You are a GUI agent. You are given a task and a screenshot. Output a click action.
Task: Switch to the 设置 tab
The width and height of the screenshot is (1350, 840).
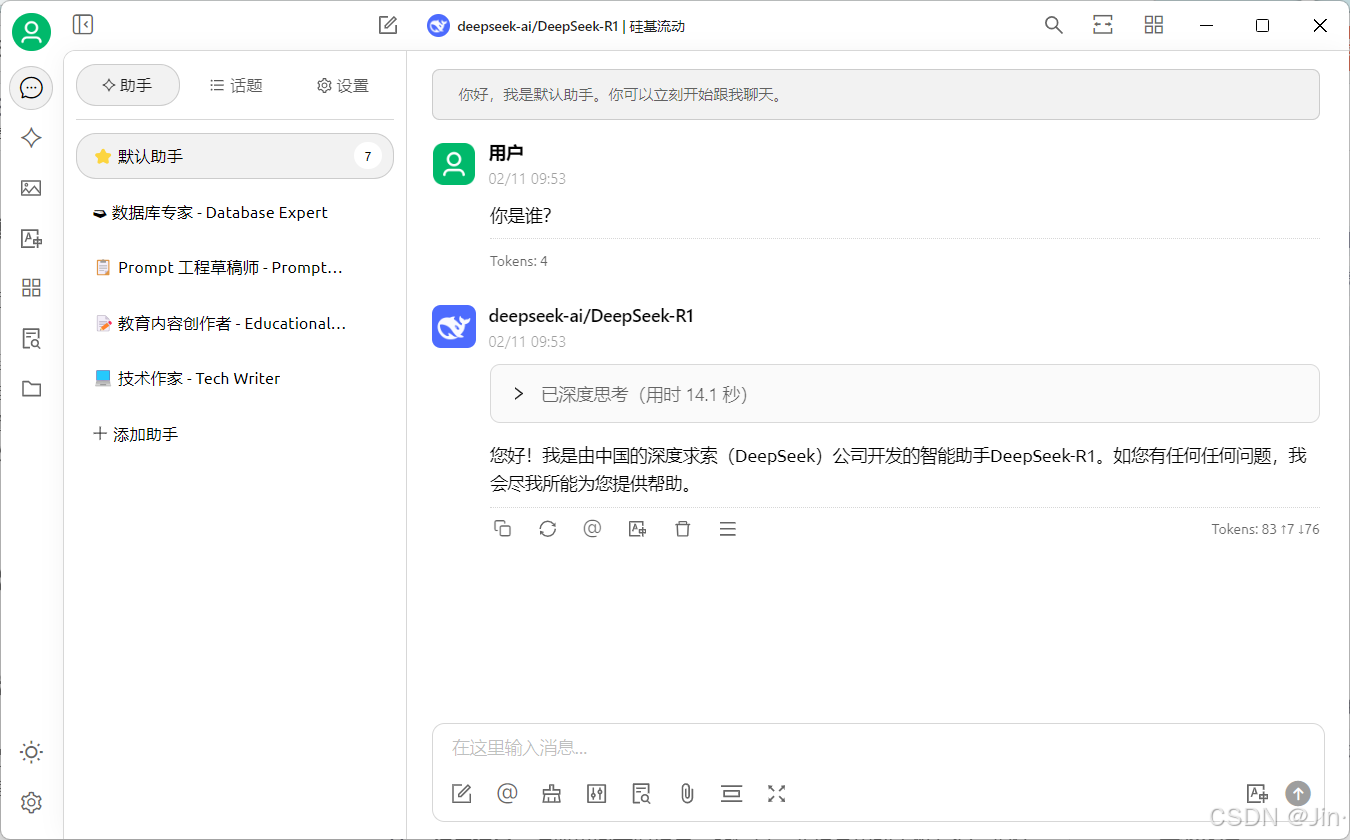[x=343, y=86]
